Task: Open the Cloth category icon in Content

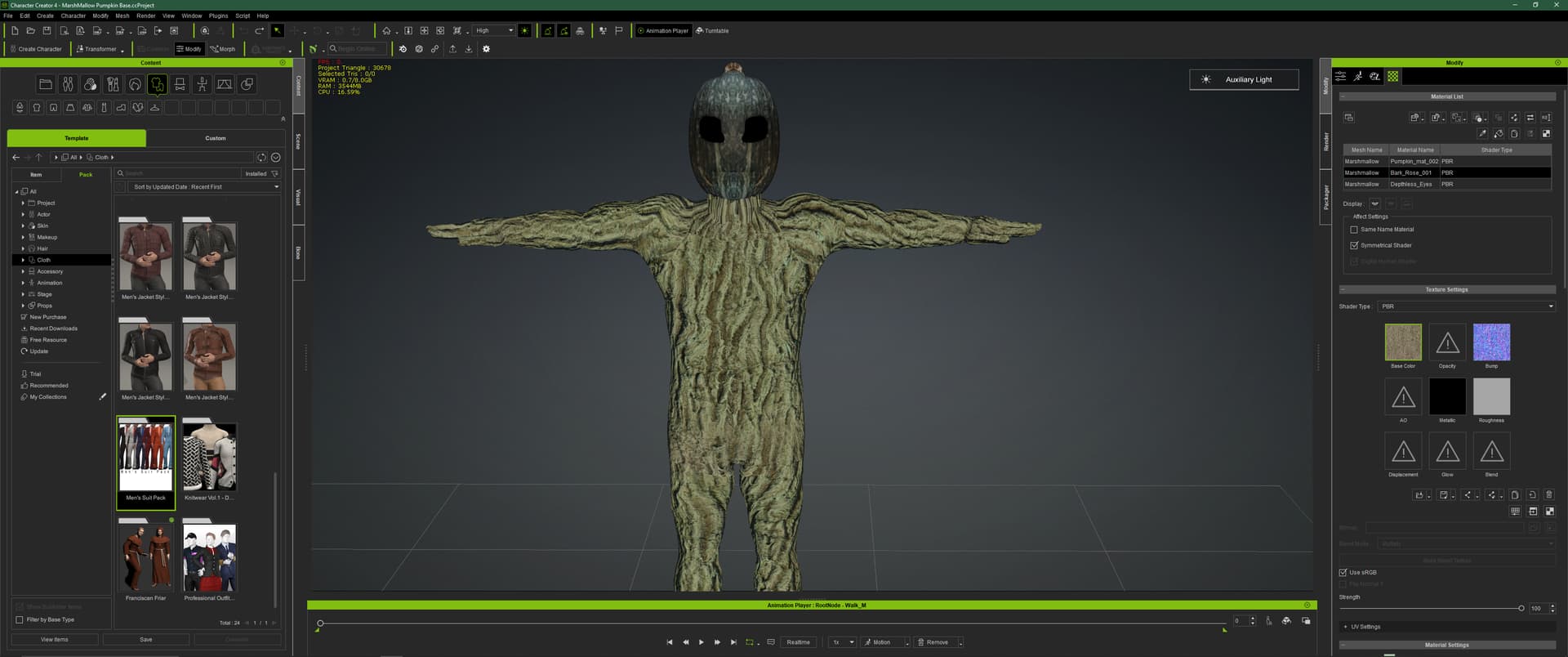Action: (x=158, y=84)
